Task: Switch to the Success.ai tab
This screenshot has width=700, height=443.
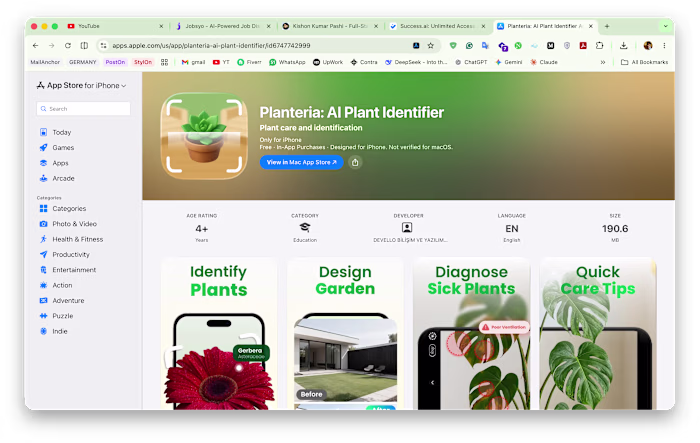Action: [438, 26]
